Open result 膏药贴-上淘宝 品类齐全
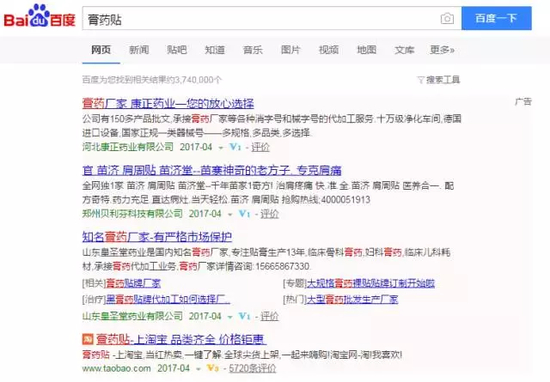The height and width of the screenshot is (382, 550). [x=181, y=339]
